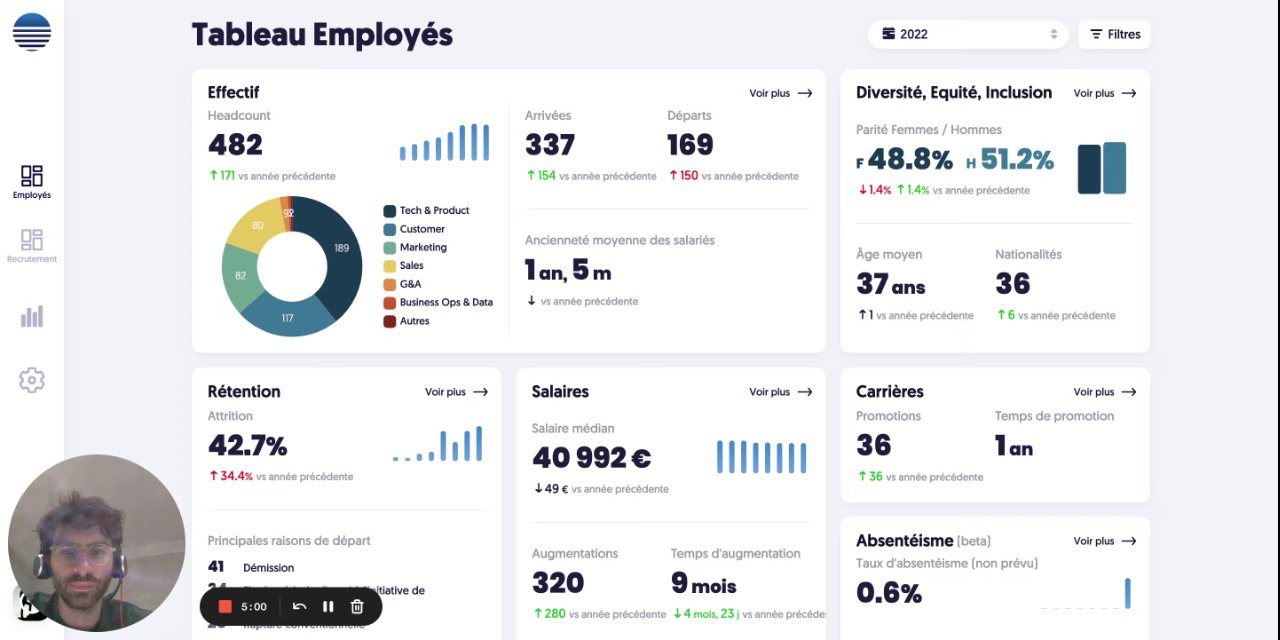
Task: Click the median salary 40 992 €
Action: pos(592,458)
